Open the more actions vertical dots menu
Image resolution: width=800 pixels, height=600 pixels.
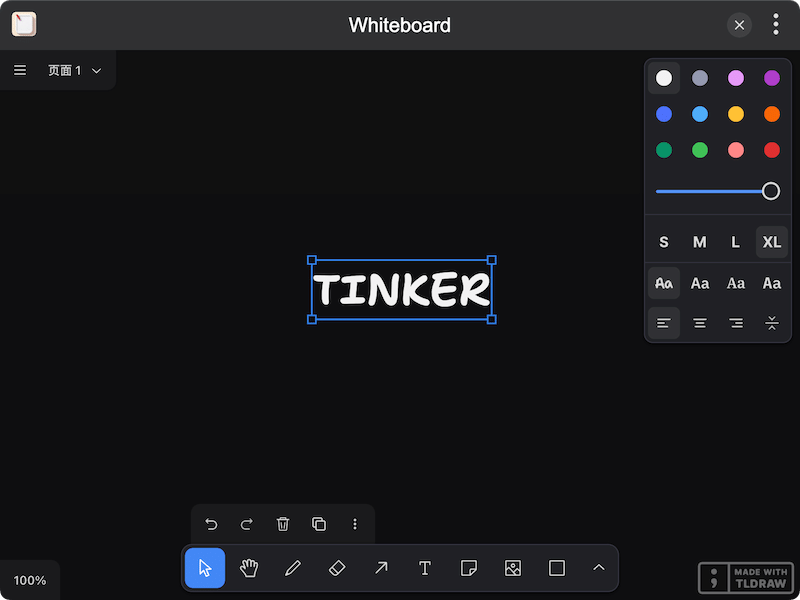point(355,524)
